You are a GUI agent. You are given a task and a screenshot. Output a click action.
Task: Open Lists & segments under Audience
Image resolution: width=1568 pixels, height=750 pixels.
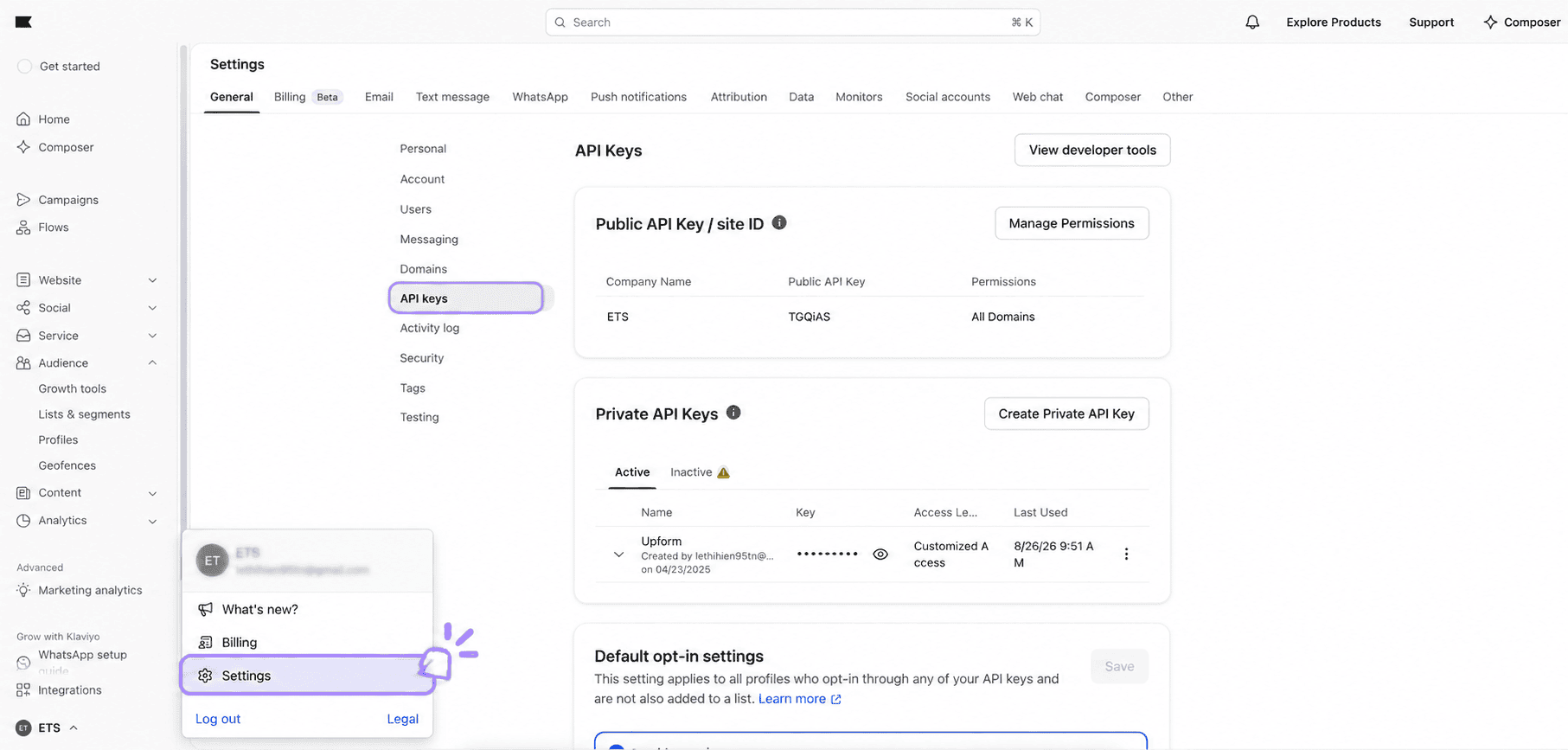[84, 414]
